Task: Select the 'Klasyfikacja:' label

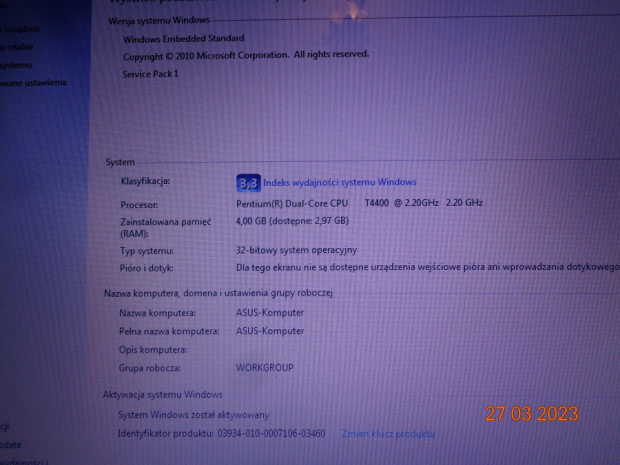Action: click(145, 181)
